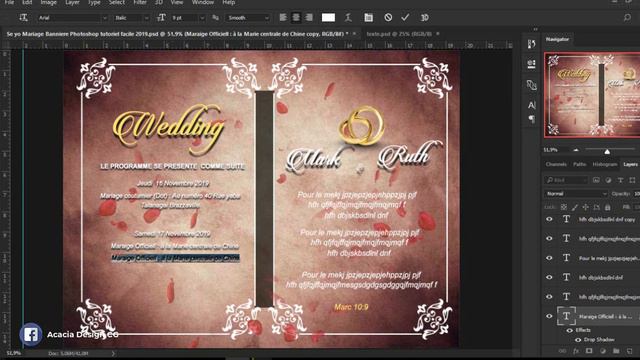Click link layers icon at panel bottom
640x360 pixels.
[562, 351]
